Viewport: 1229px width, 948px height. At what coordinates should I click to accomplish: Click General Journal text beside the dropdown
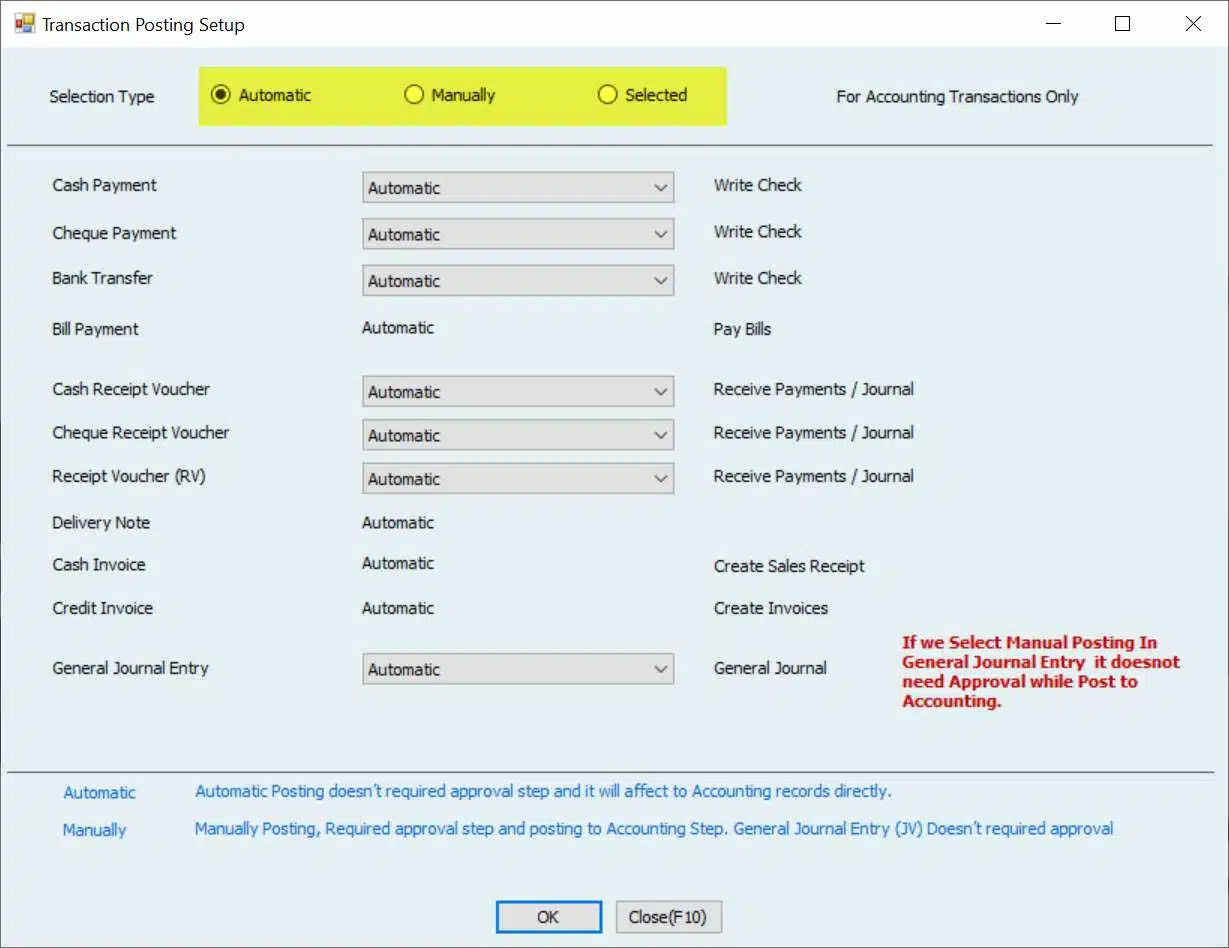[x=770, y=668]
